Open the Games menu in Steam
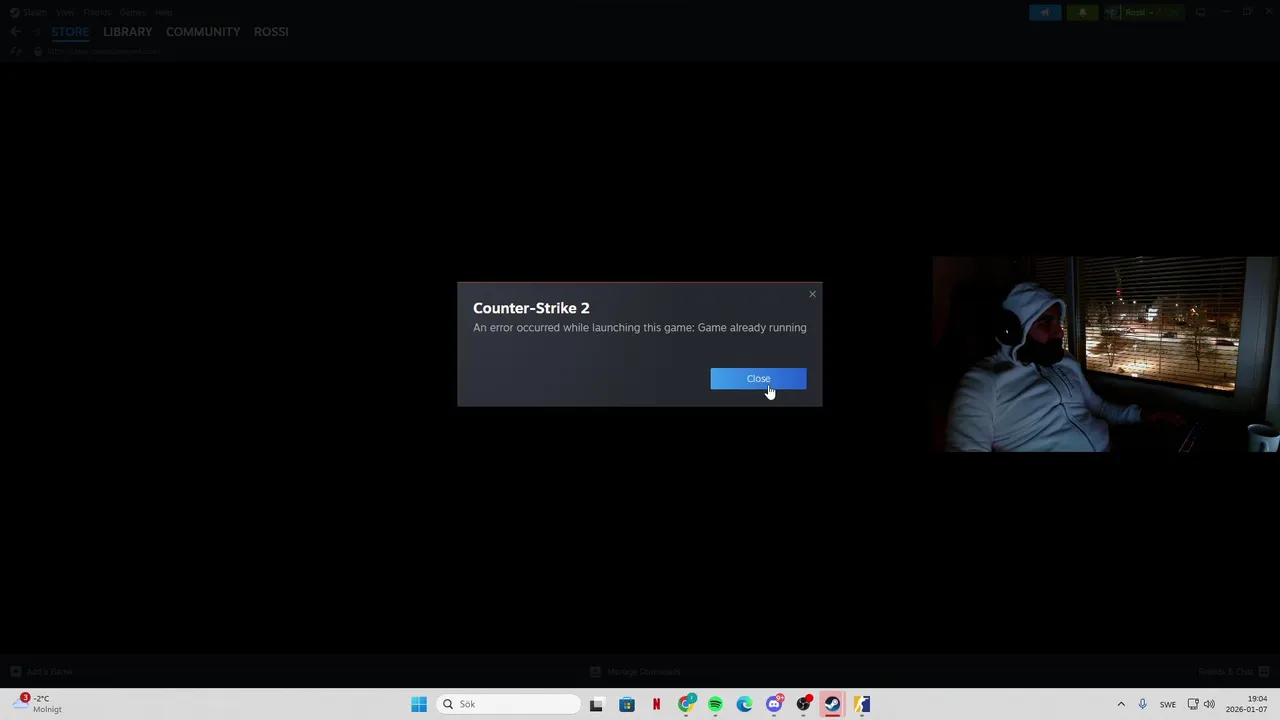The height and width of the screenshot is (720, 1280). click(132, 12)
